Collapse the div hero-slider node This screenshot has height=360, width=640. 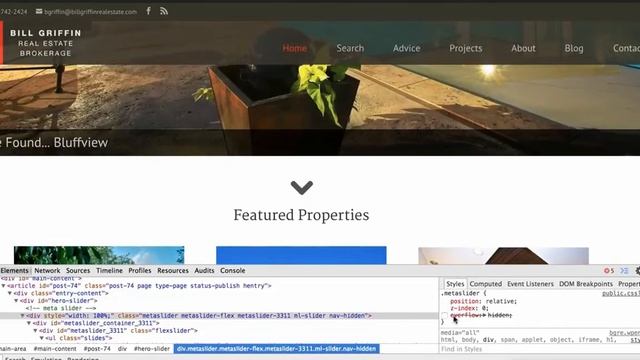tap(16, 301)
